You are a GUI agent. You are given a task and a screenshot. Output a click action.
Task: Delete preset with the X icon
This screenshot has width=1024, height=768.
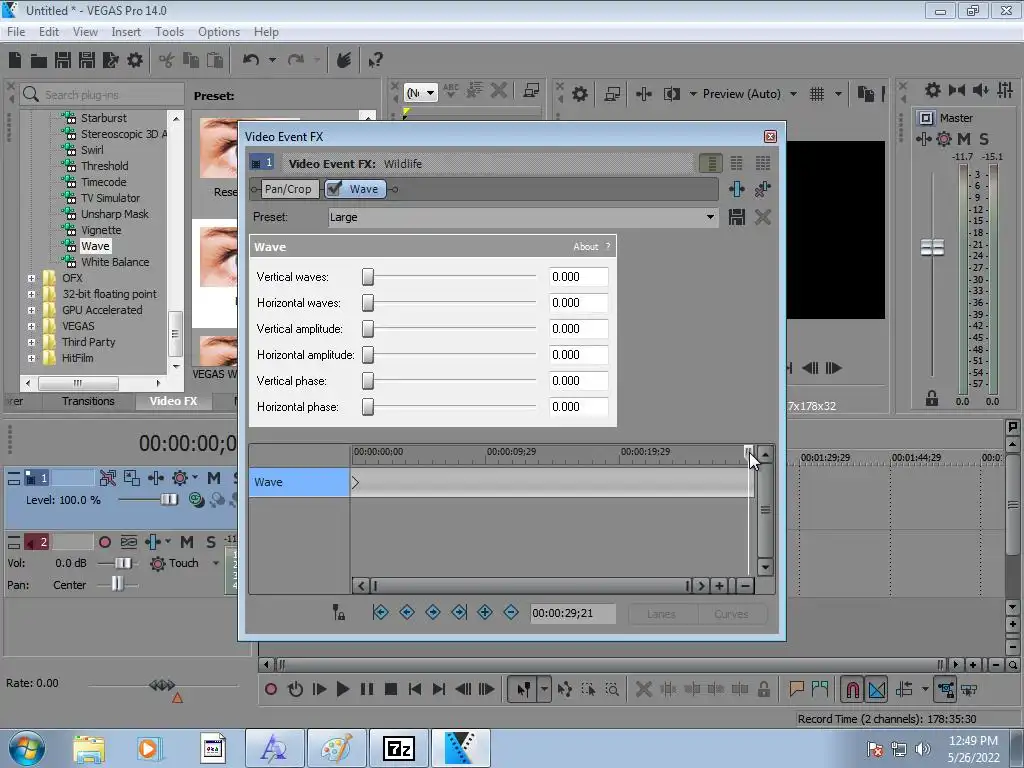click(762, 217)
